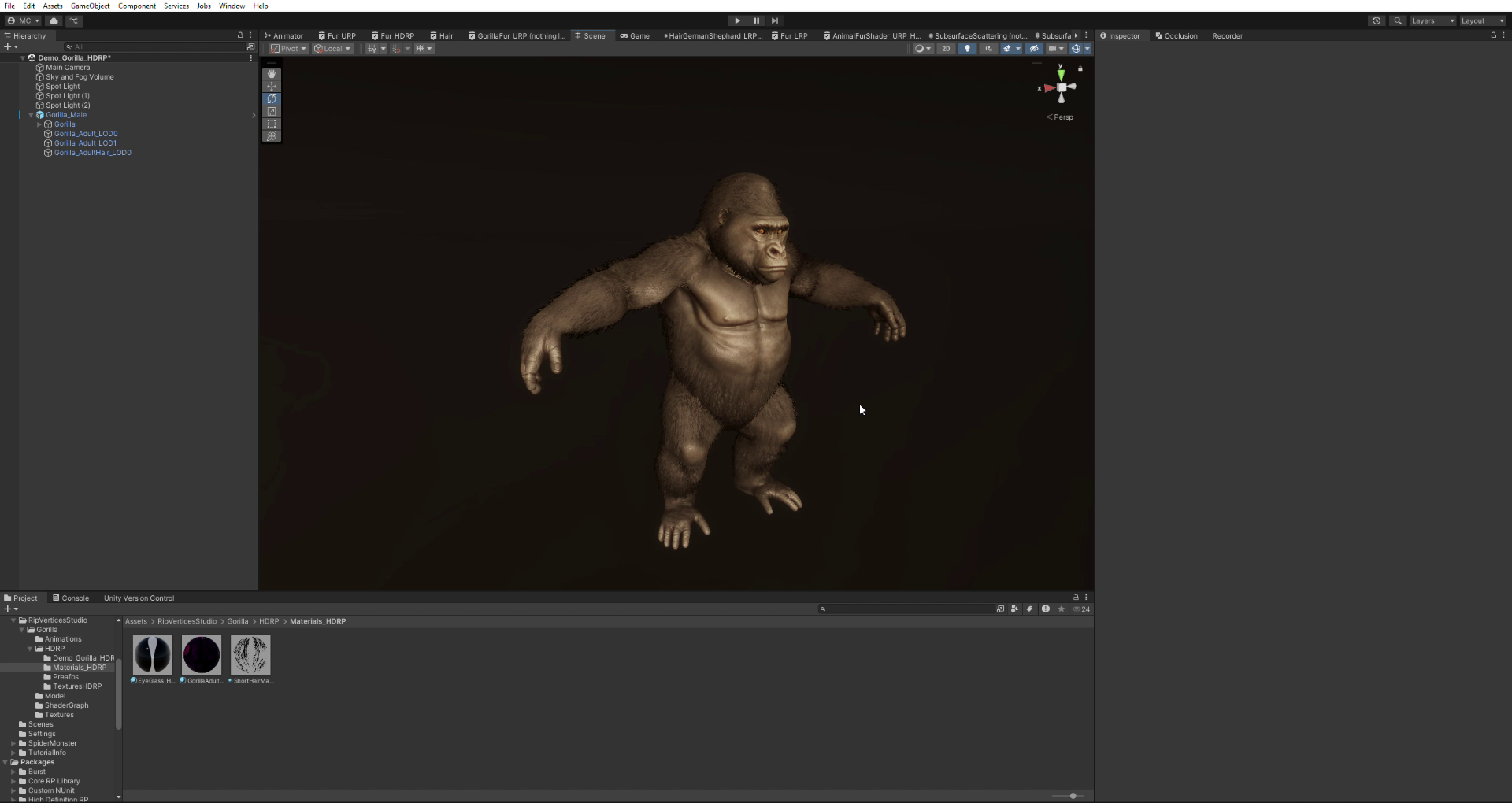Screen dimensions: 1512x803
Task: Select the GorillaAdult material thumbnail
Action: tap(202, 655)
